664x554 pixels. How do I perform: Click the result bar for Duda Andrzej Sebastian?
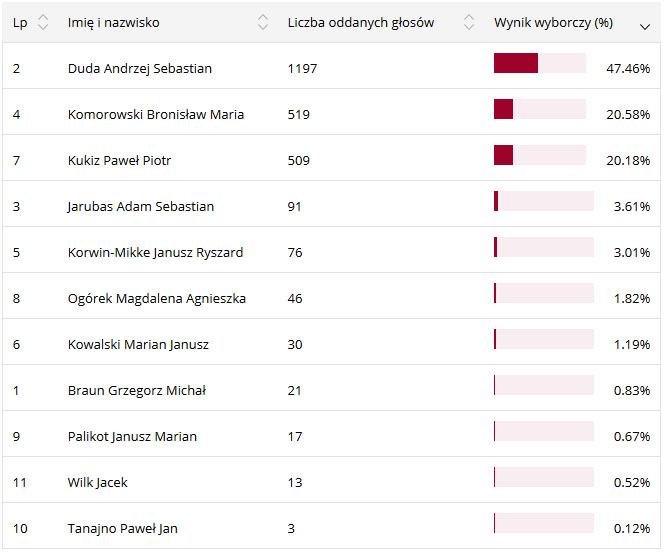539,64
